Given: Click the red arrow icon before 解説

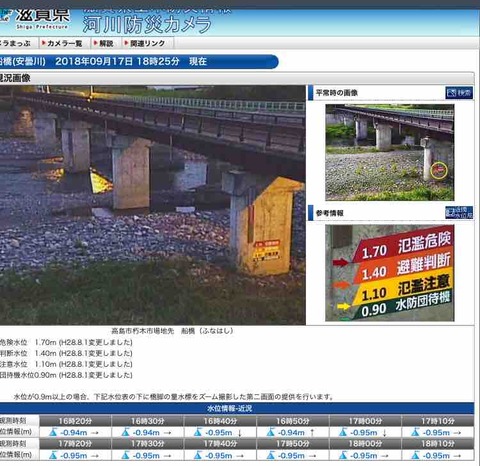Looking at the screenshot, I should coord(96,43).
